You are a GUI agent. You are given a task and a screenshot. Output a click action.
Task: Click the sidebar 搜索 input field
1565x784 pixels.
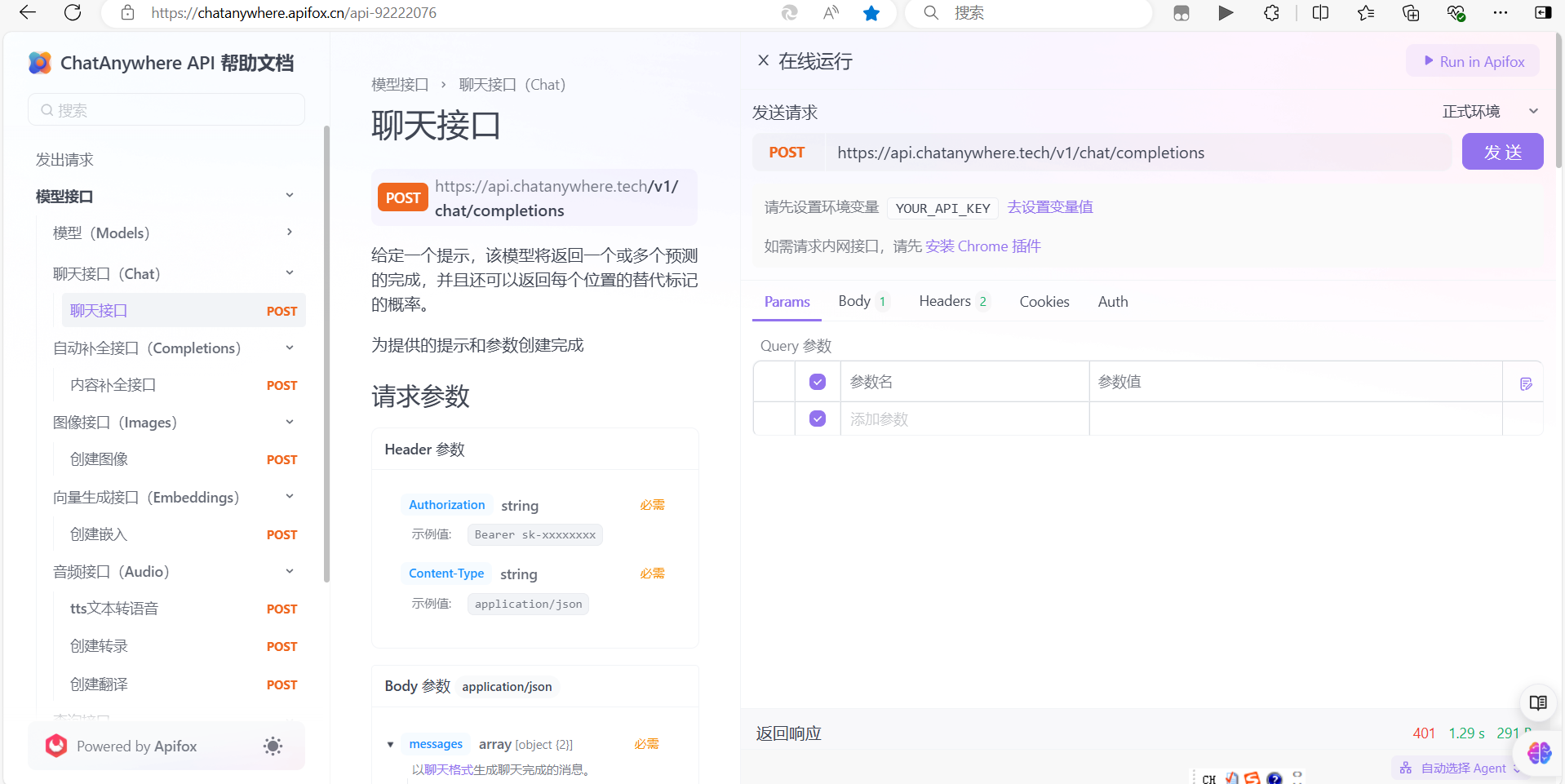(166, 109)
